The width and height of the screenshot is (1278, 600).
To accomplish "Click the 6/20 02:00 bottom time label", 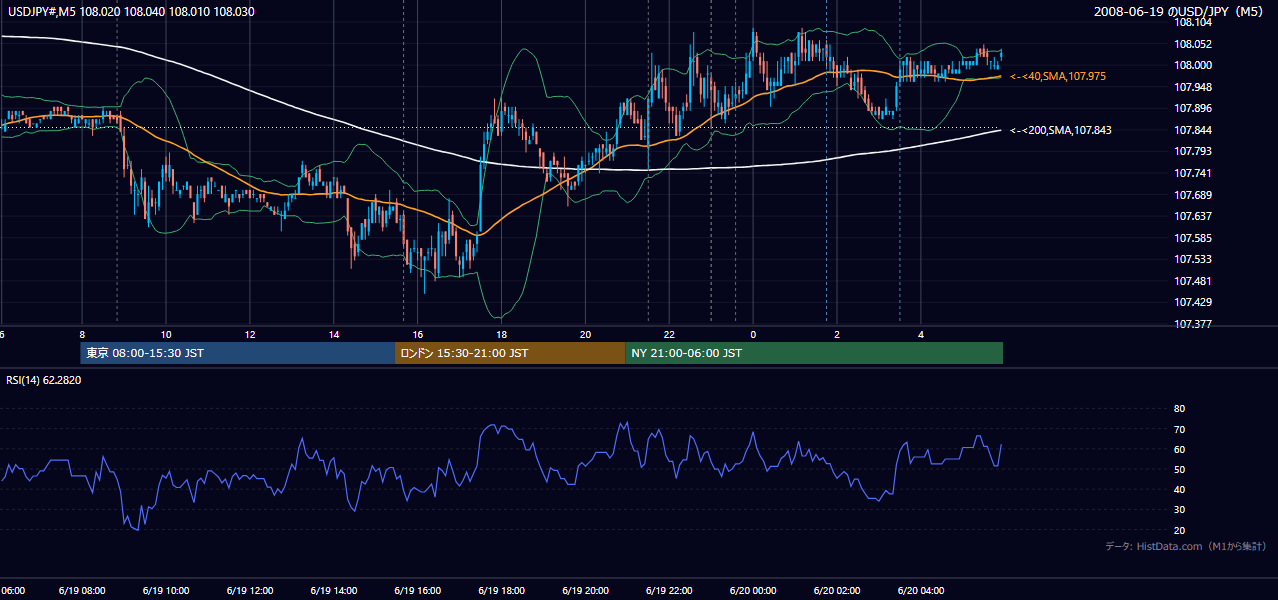I will pos(838,591).
